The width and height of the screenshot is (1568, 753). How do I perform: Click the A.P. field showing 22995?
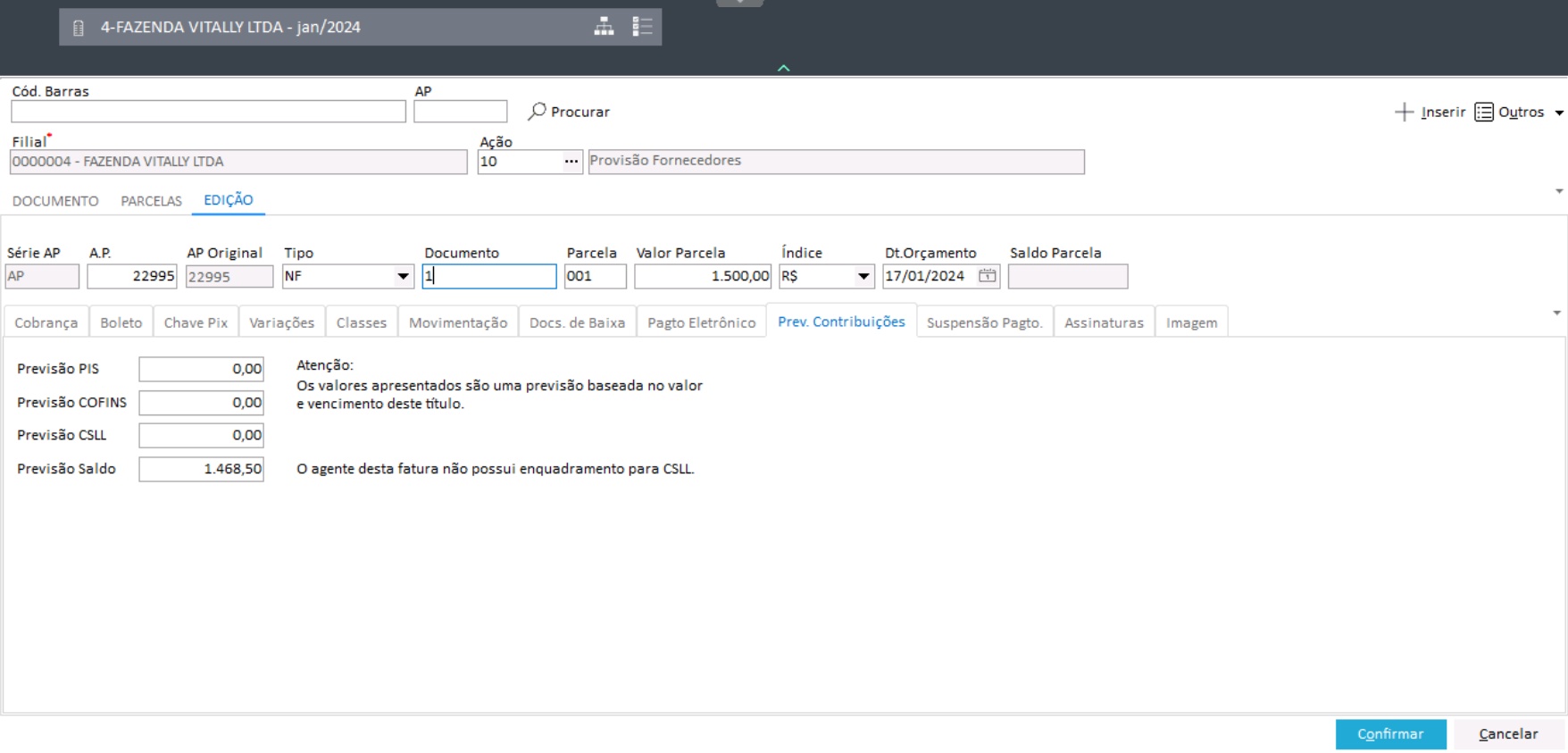coord(132,276)
